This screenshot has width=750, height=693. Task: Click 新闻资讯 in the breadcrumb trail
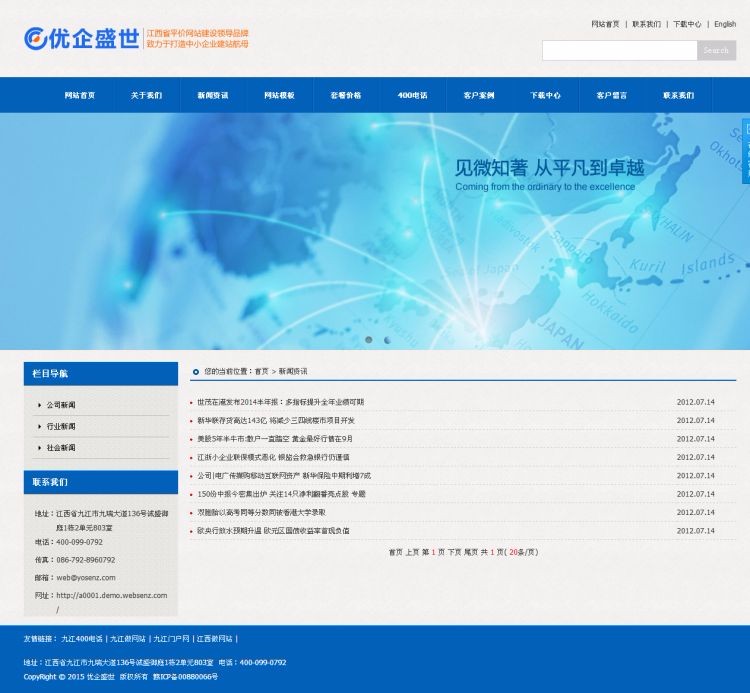click(293, 372)
